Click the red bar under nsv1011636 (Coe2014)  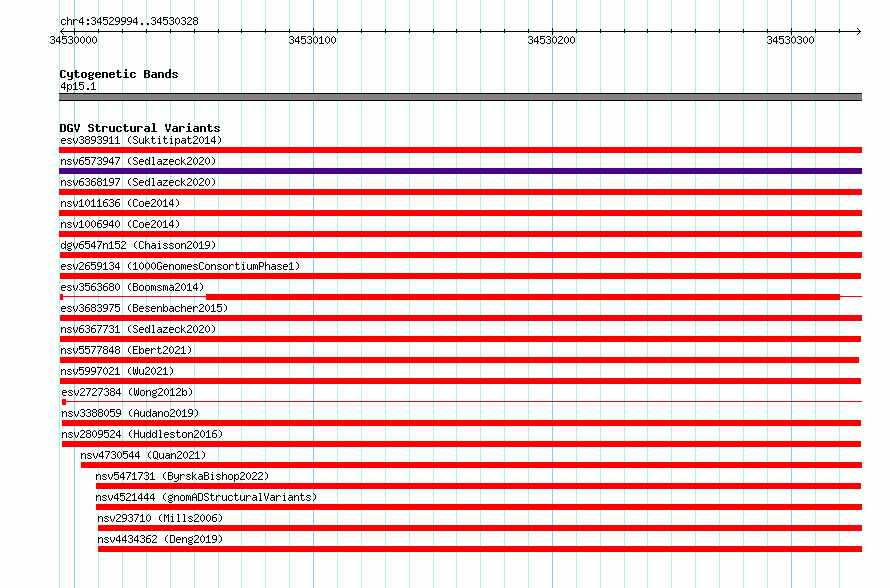coord(460,213)
